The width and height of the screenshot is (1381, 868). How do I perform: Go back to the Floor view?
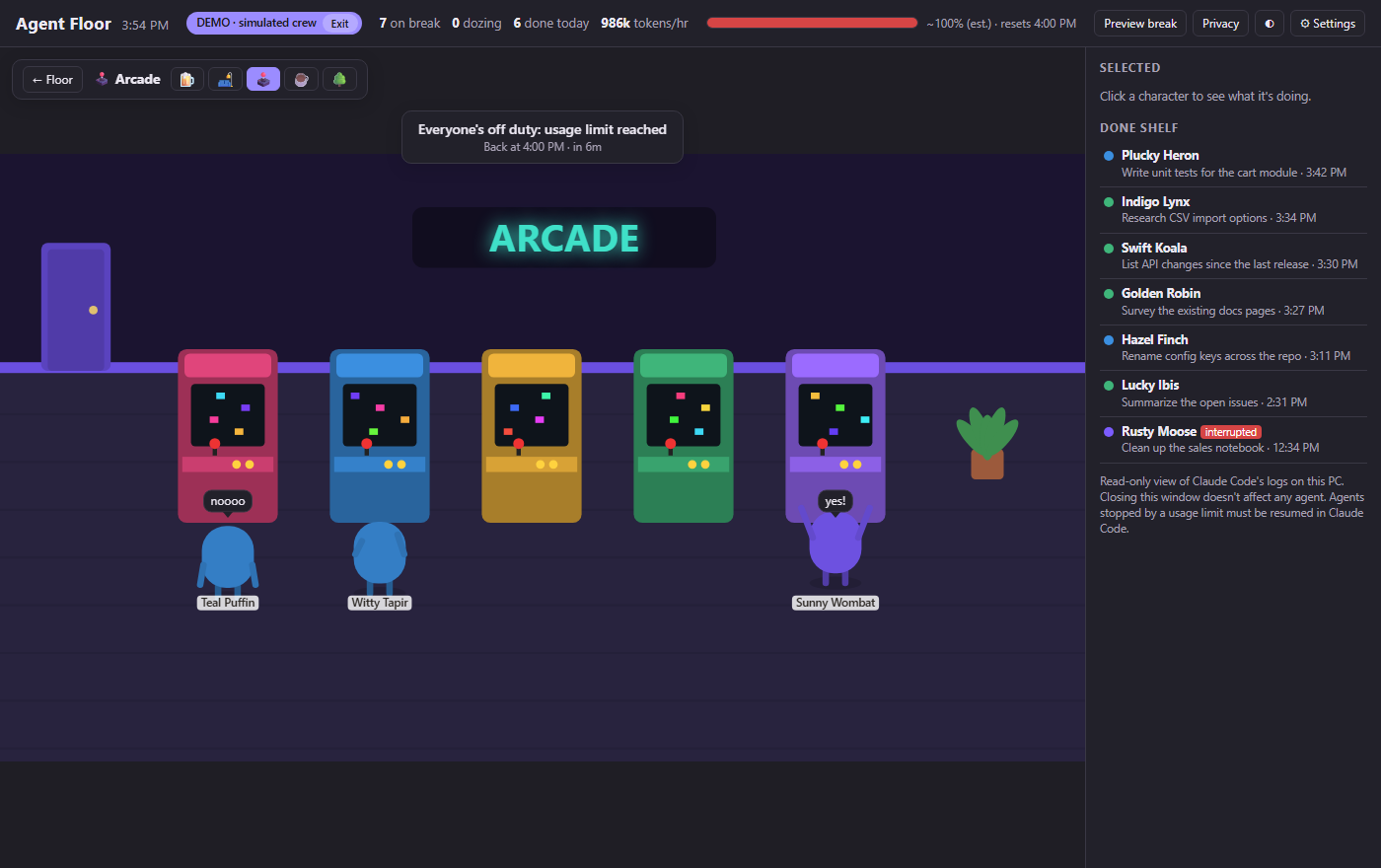point(52,79)
